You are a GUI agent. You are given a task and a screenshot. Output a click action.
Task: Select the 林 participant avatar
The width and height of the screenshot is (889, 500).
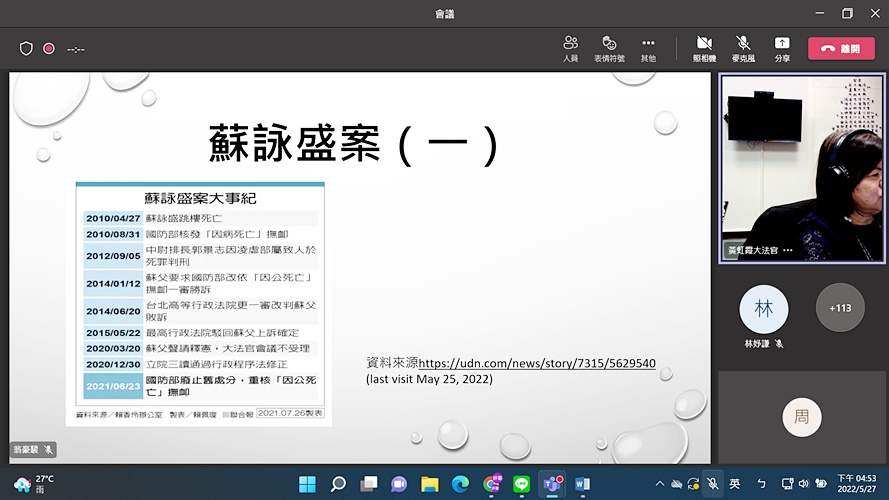[x=764, y=309]
